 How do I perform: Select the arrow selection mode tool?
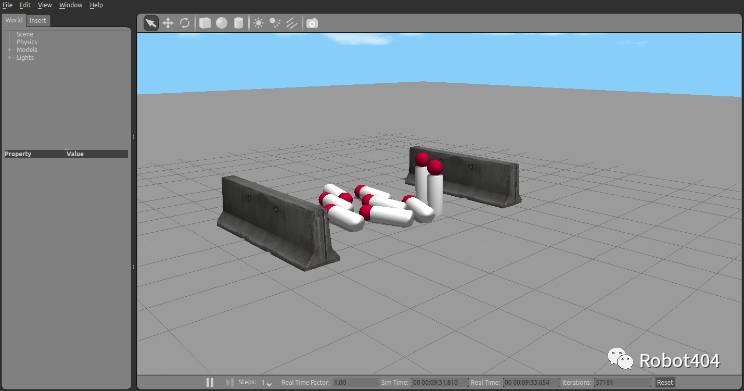coord(151,23)
